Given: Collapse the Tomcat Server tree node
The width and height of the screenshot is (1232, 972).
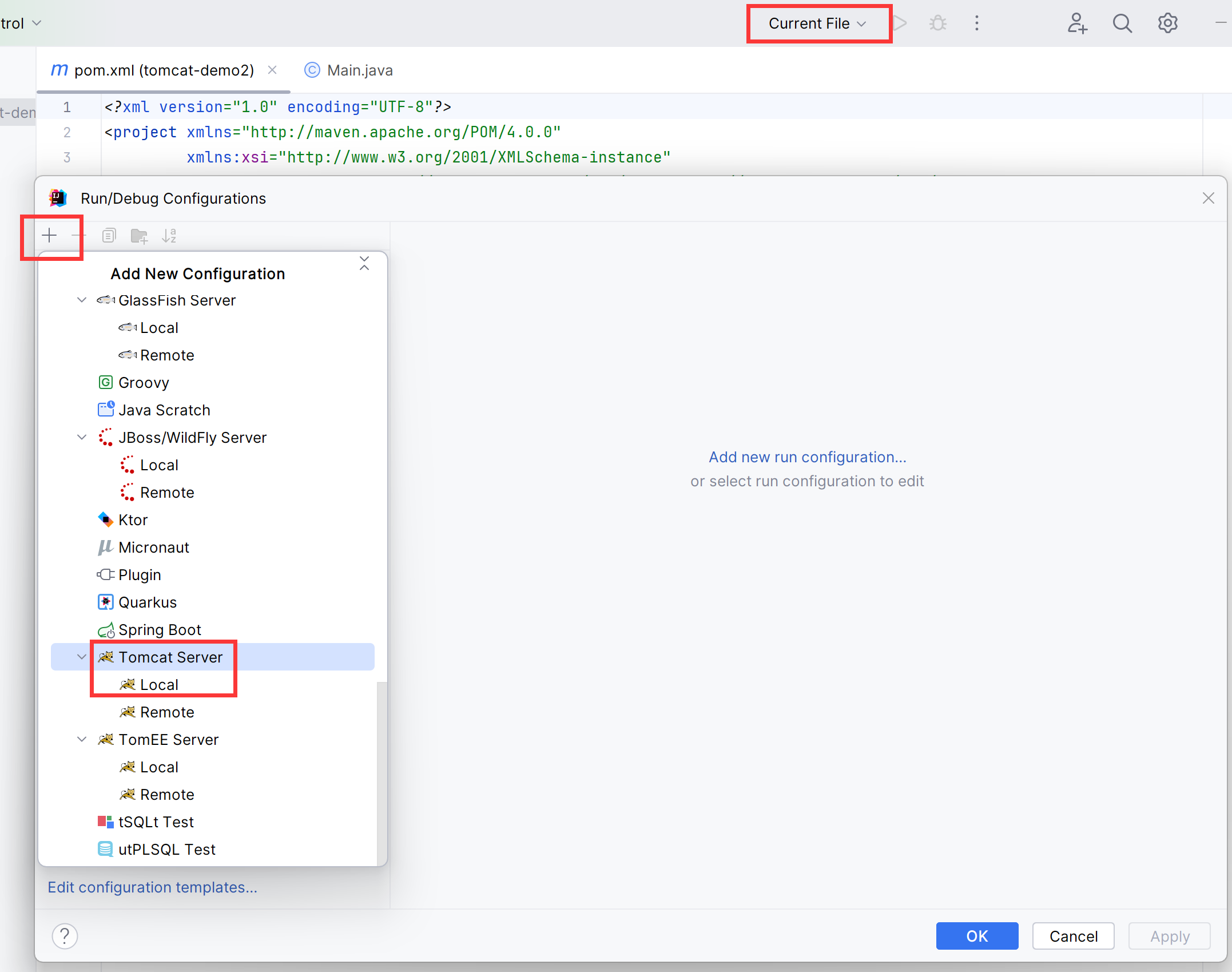Looking at the screenshot, I should point(82,657).
